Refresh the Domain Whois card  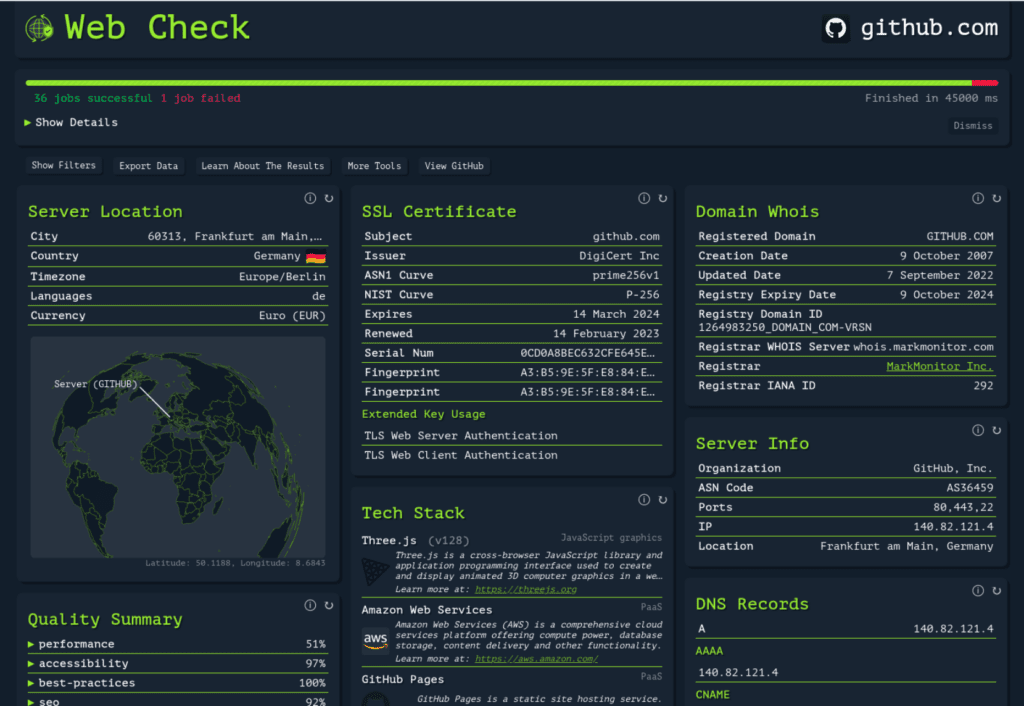tap(997, 198)
